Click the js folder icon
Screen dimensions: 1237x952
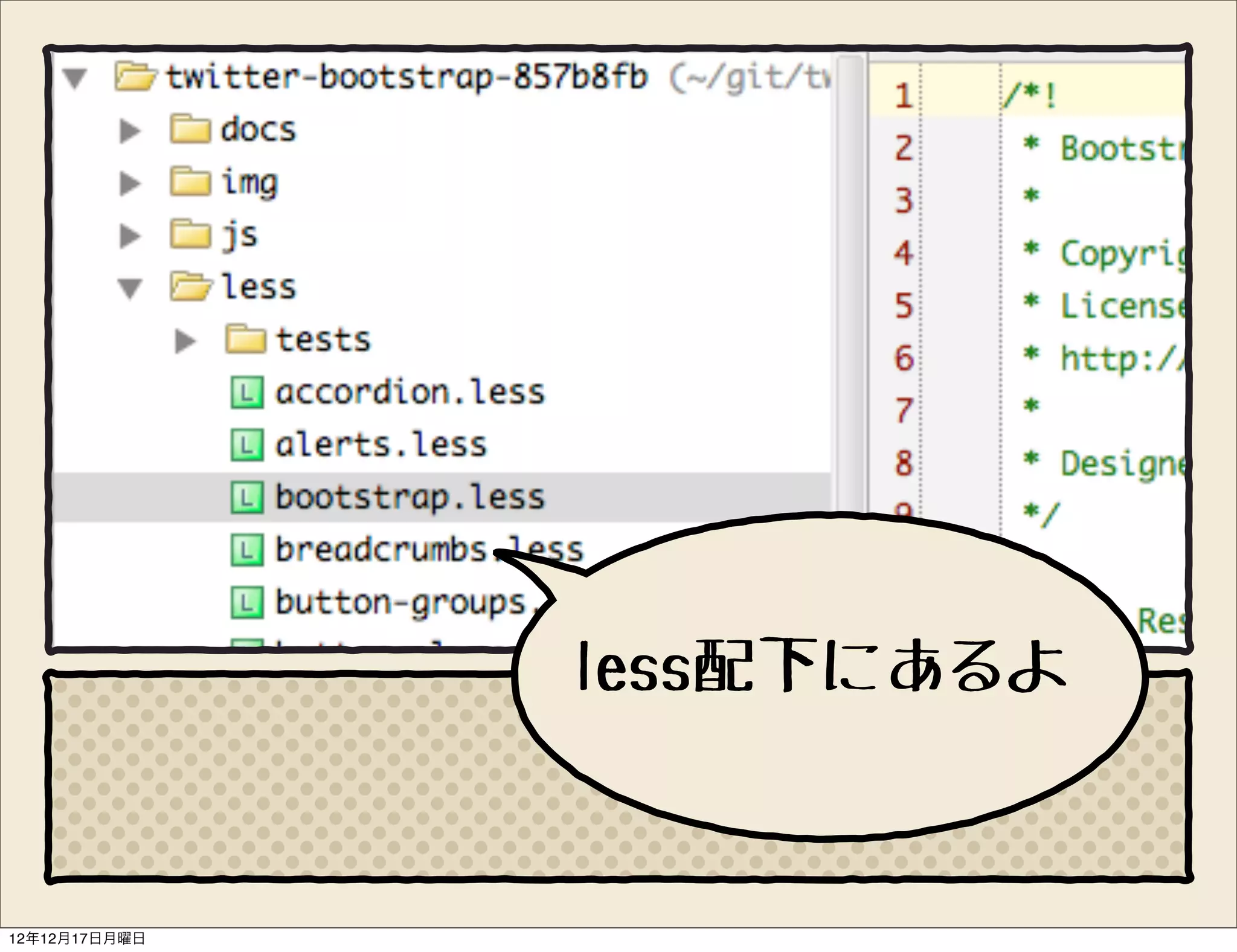point(190,234)
